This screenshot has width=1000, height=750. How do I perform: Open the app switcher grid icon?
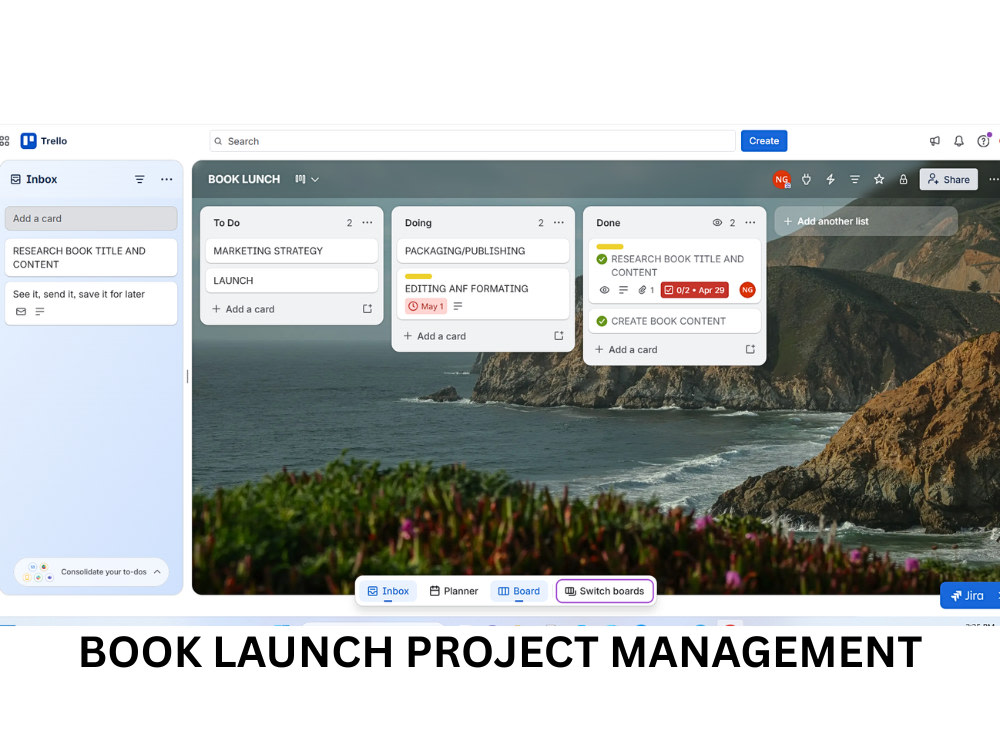(4, 141)
